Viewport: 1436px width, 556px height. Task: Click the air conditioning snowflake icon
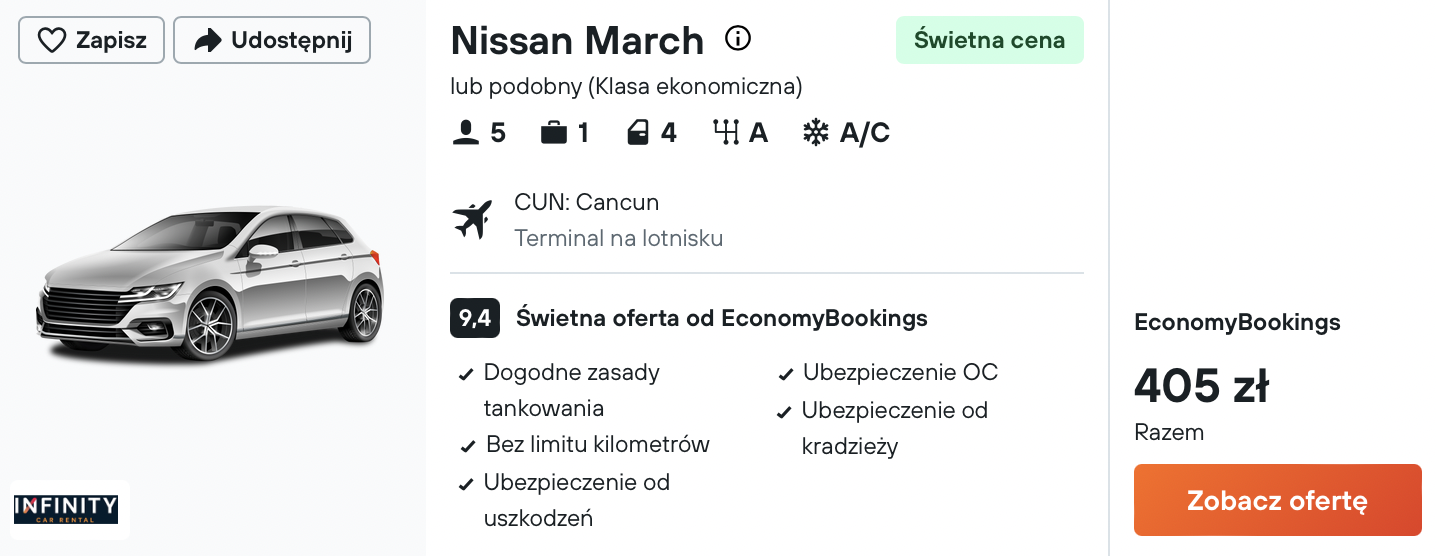(816, 133)
